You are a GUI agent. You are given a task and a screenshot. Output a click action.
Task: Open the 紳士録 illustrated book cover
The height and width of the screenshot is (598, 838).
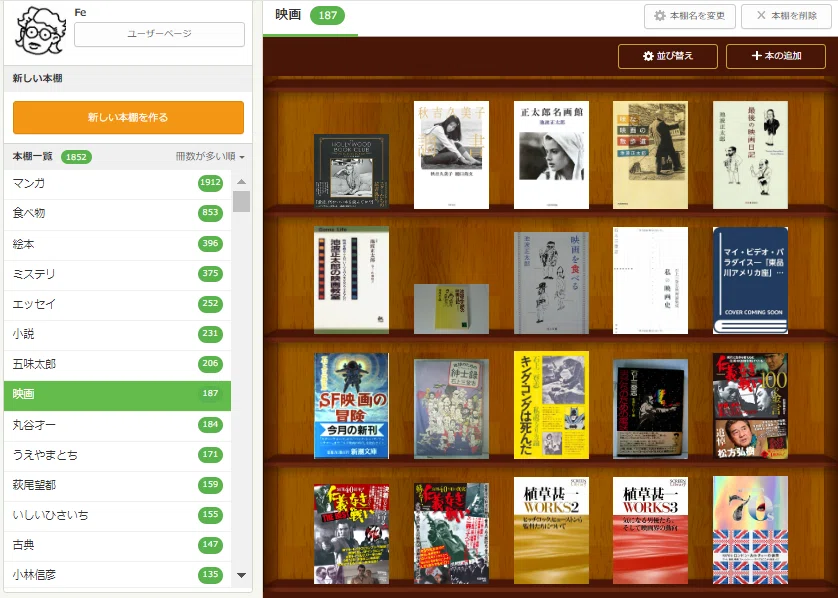coord(452,409)
